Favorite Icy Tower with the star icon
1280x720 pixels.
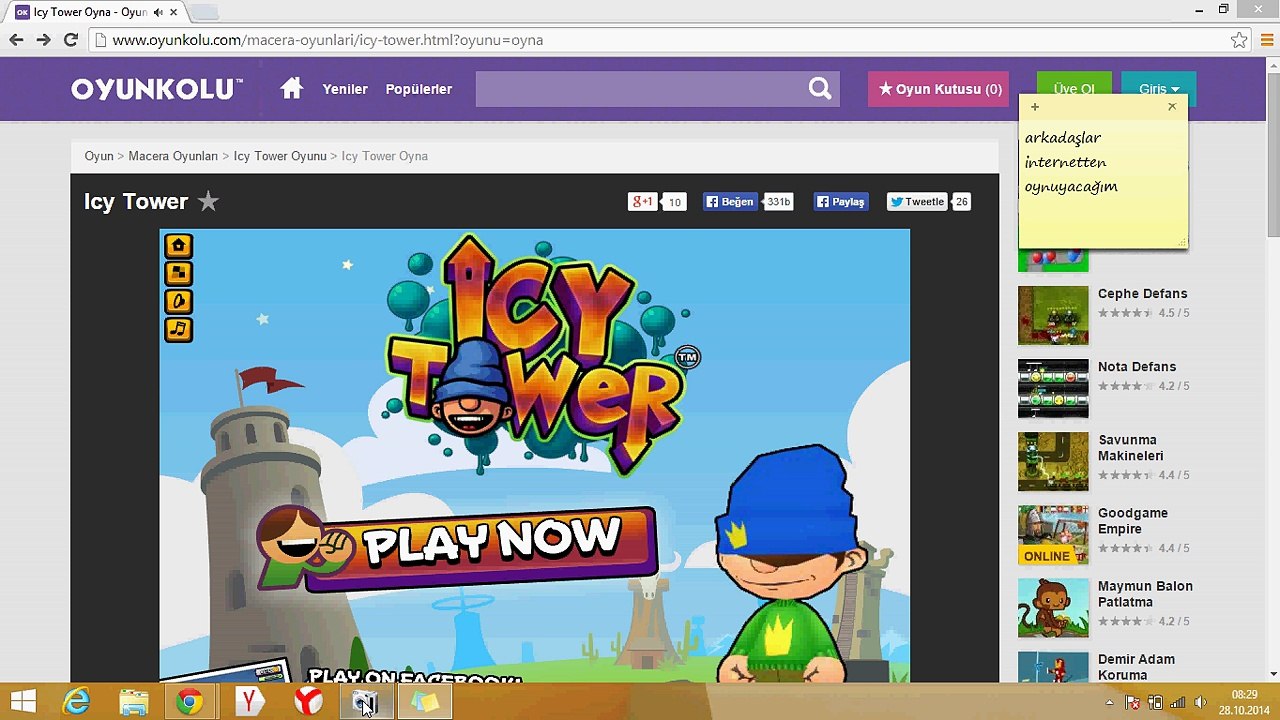coord(208,201)
